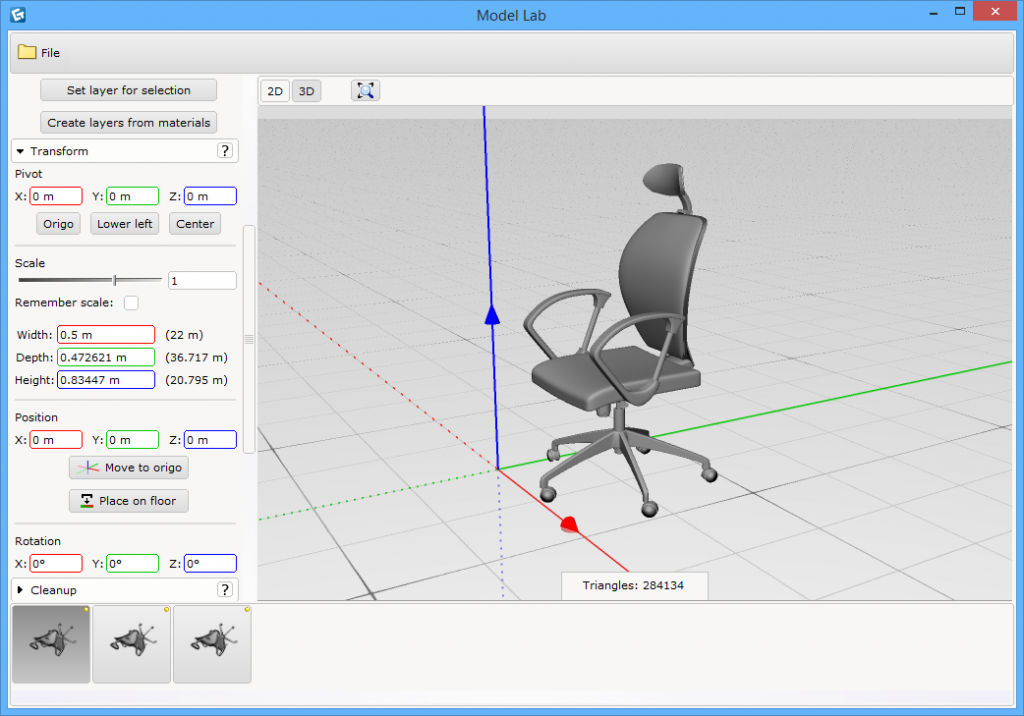The width and height of the screenshot is (1024, 716).
Task: Enable the Remember scale checkbox
Action: [131, 303]
